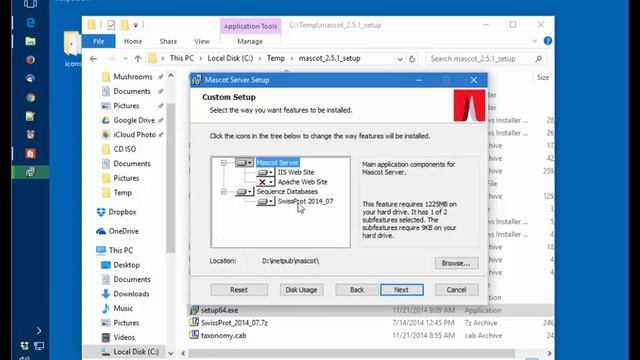Open SwissProt 2014_07 feature dropdown
The width and height of the screenshot is (640, 360).
coord(265,201)
